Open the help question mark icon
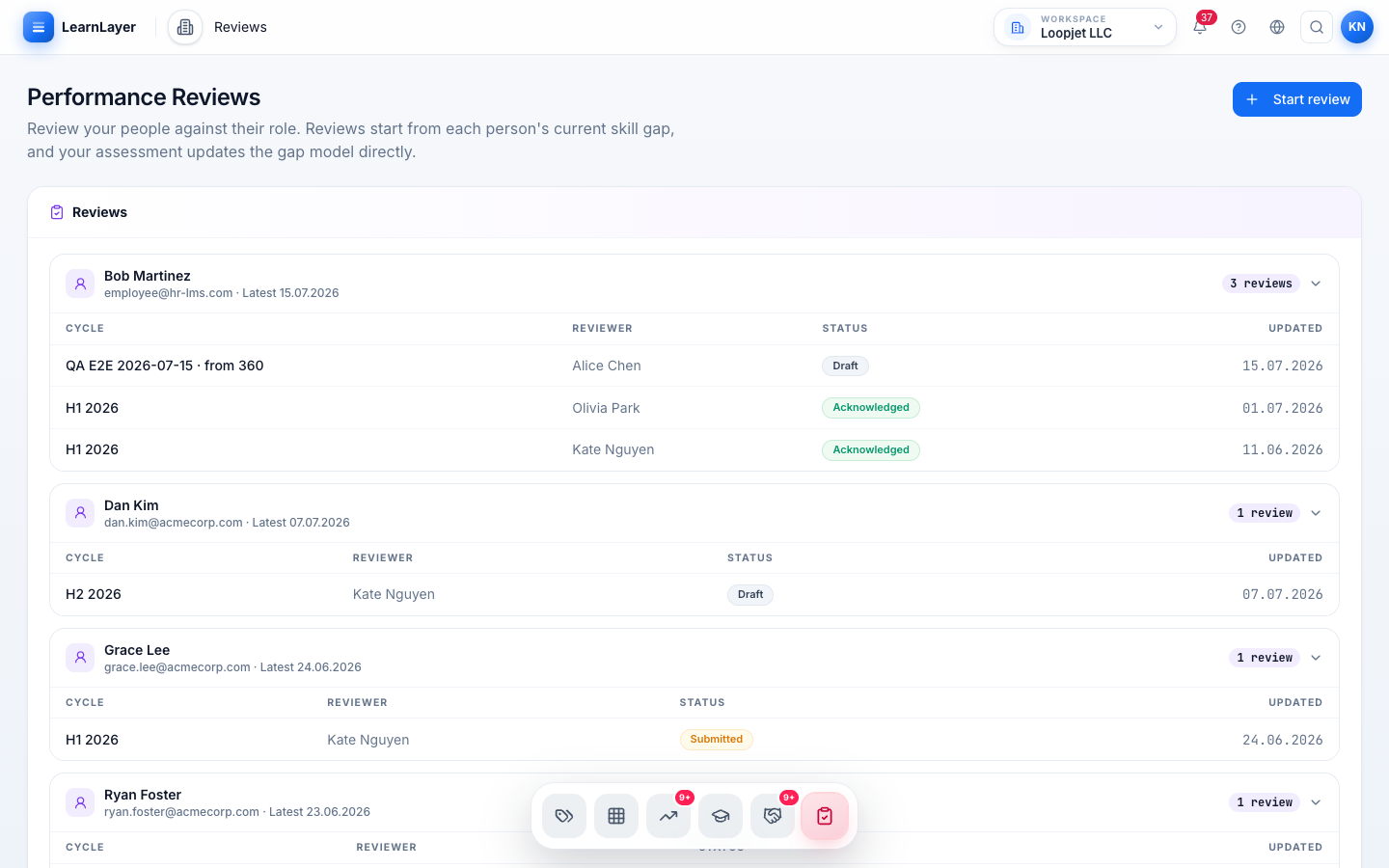Image resolution: width=1389 pixels, height=868 pixels. coord(1239,27)
